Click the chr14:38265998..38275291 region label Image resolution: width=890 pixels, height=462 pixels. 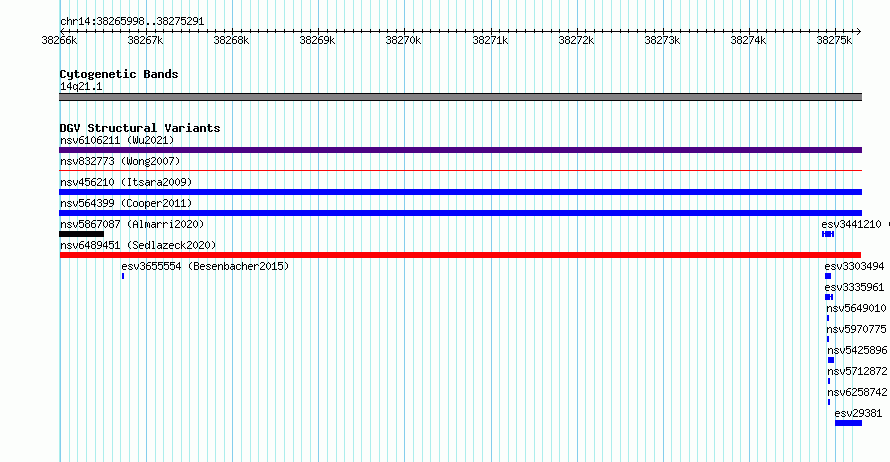[x=132, y=22]
